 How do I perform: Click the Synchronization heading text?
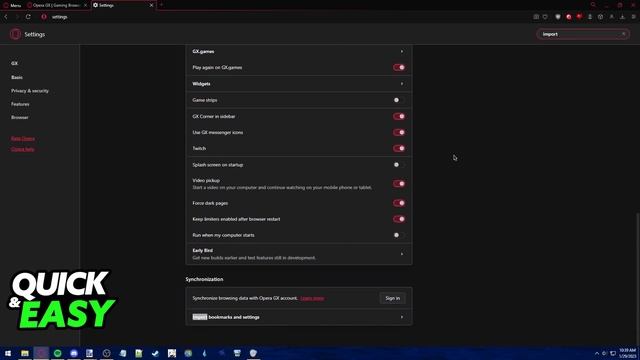click(204, 280)
